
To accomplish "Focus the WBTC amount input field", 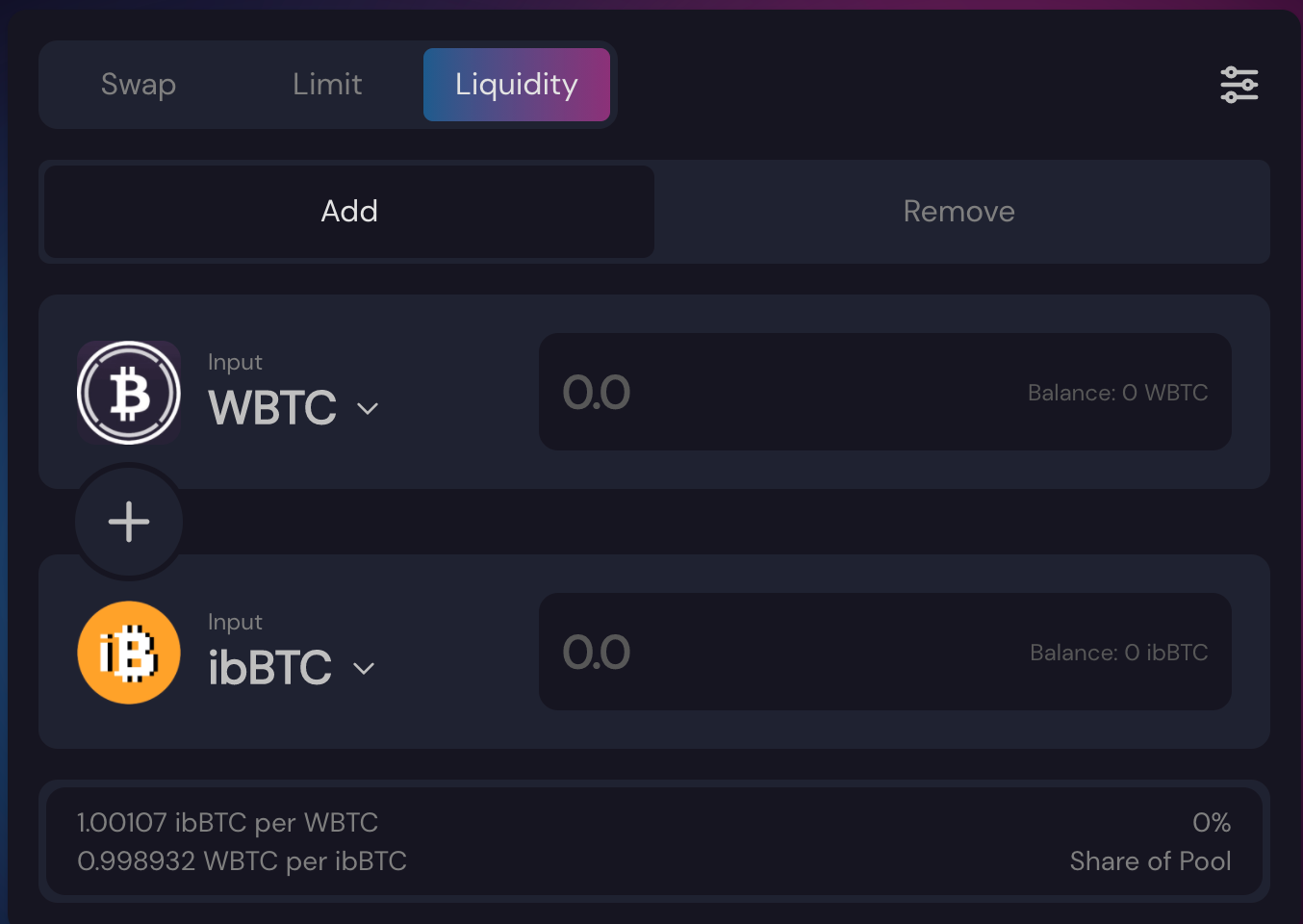I will pyautogui.click(x=885, y=392).
